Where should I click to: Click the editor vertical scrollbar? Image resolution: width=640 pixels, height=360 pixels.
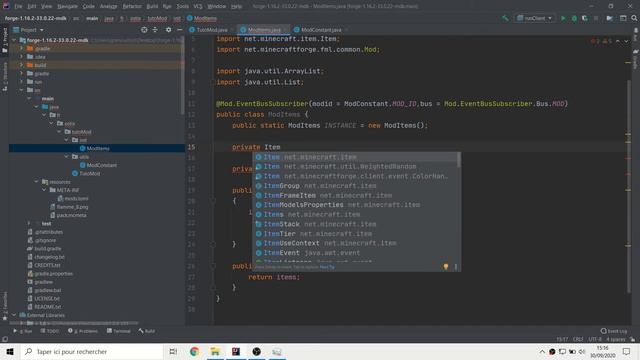coord(628,186)
